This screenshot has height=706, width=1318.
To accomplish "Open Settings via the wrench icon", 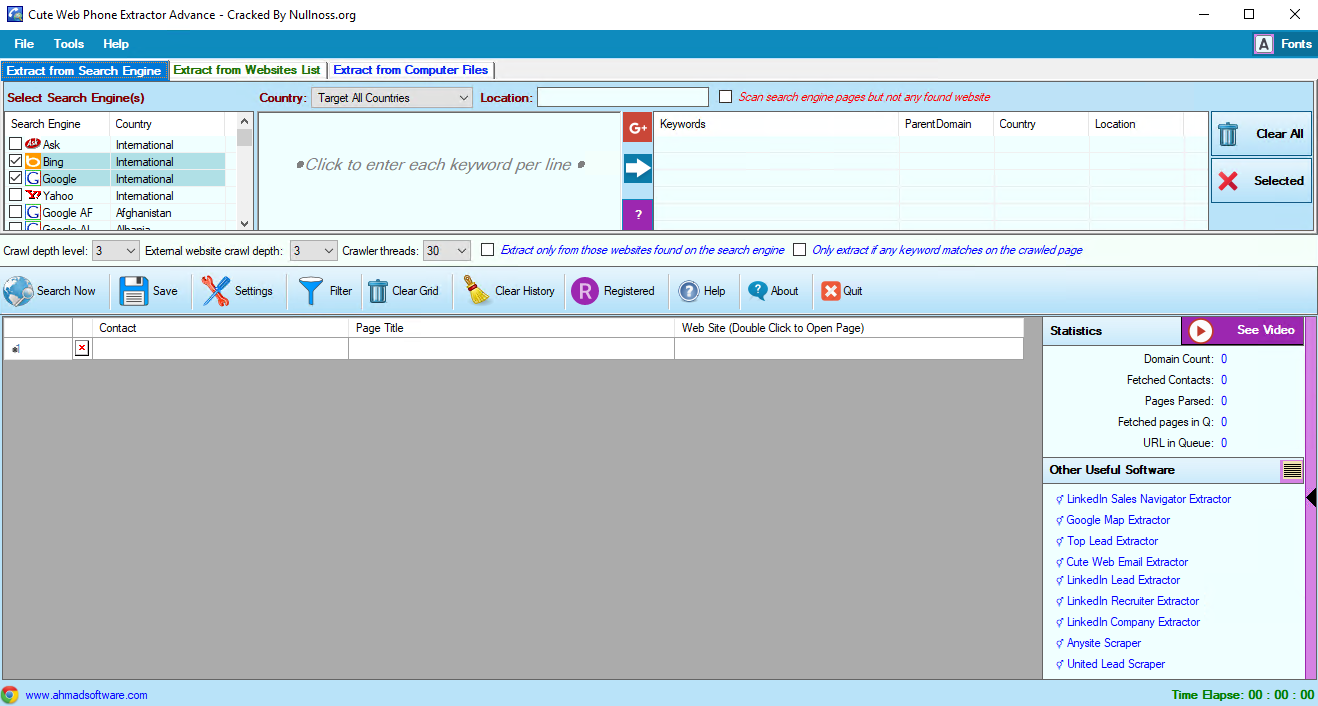I will [x=215, y=291].
